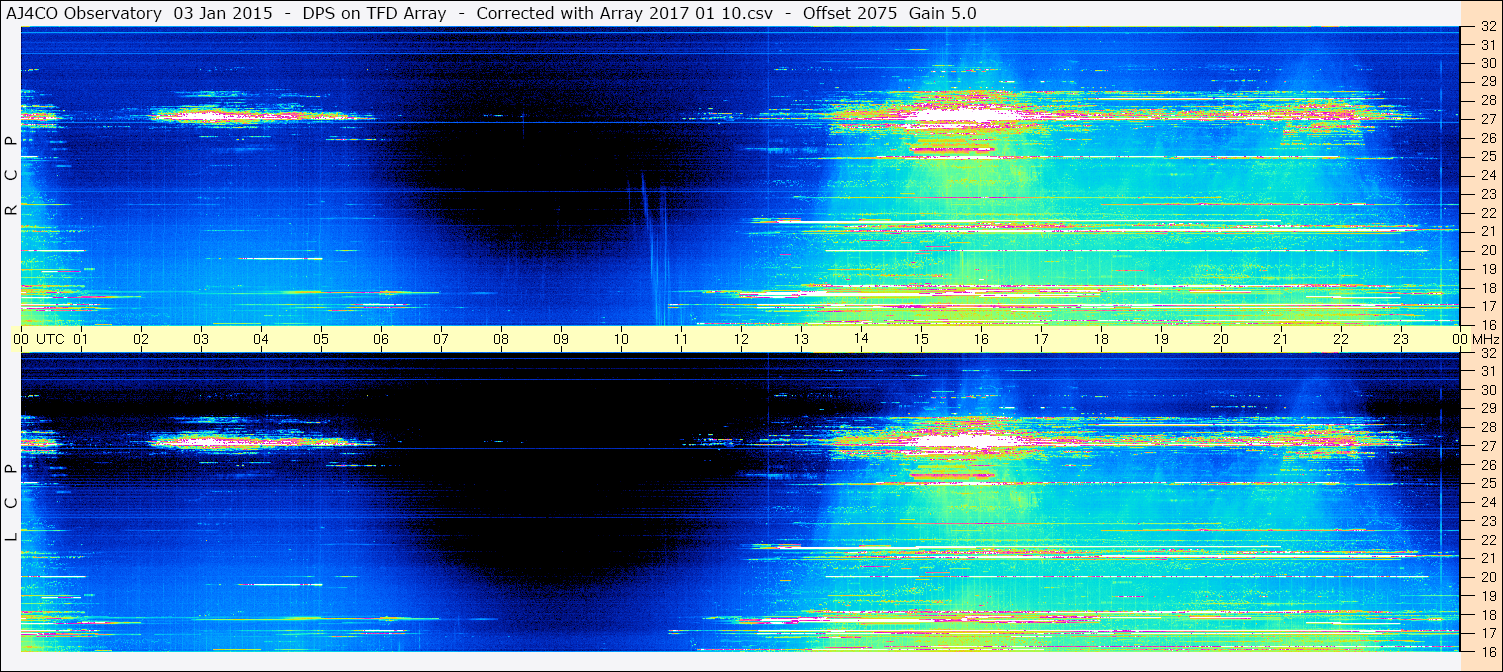Screen dimensions: 1503x672
Task: Click the '00 UTC' label at time axis start
Action: coord(39,339)
